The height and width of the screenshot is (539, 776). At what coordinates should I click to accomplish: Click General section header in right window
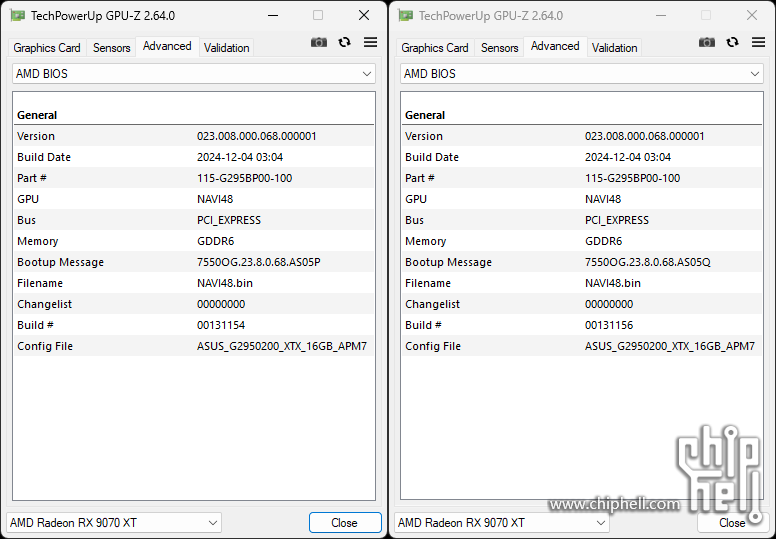coord(425,115)
